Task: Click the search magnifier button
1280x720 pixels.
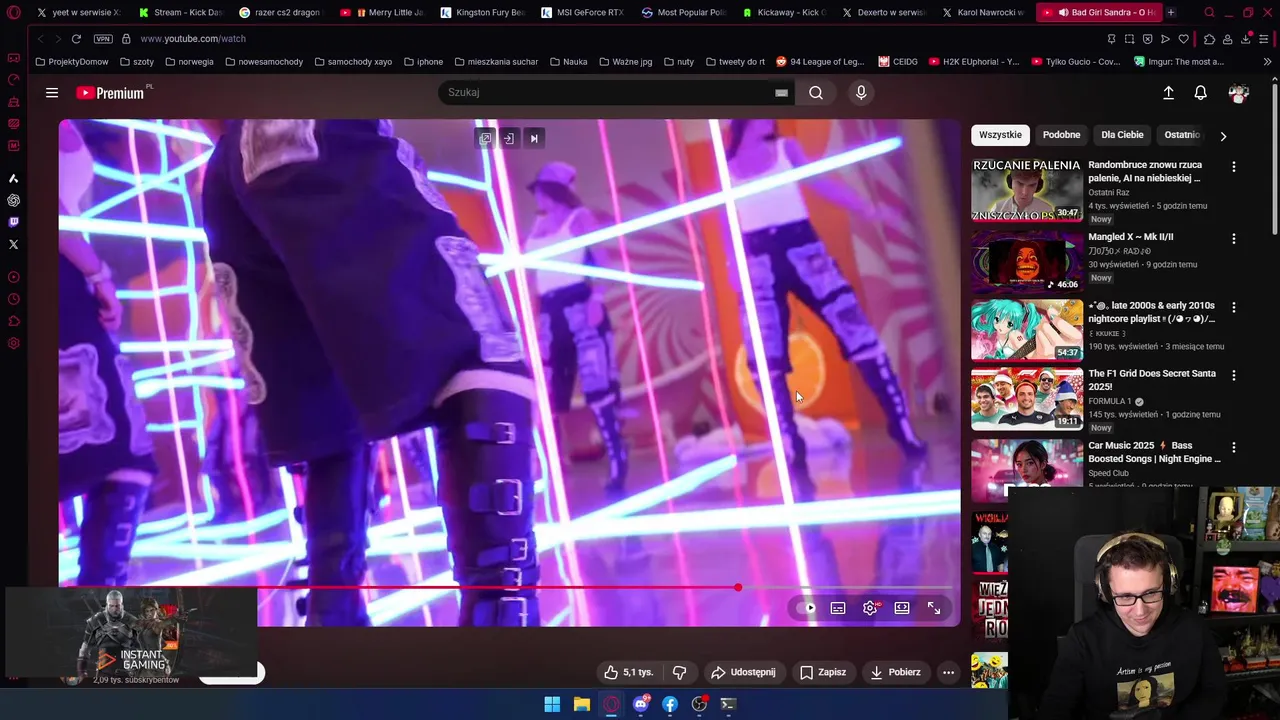Action: [816, 92]
